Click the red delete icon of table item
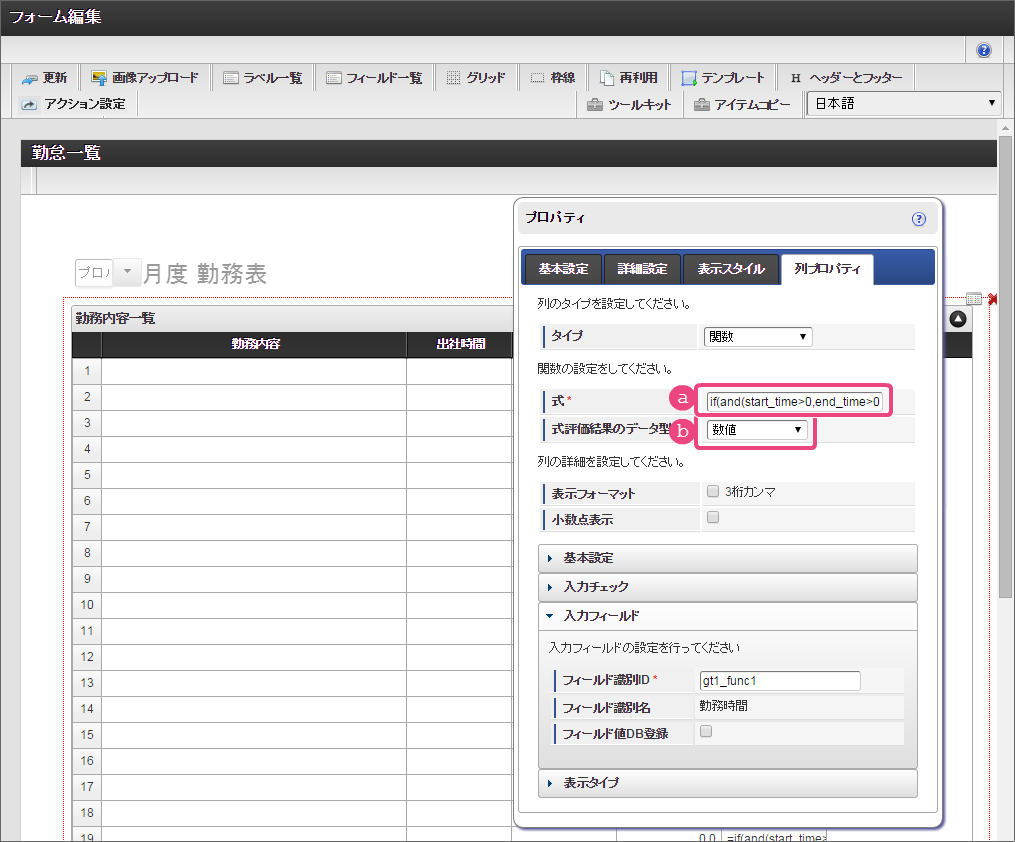The height and width of the screenshot is (842, 1015). (994, 299)
